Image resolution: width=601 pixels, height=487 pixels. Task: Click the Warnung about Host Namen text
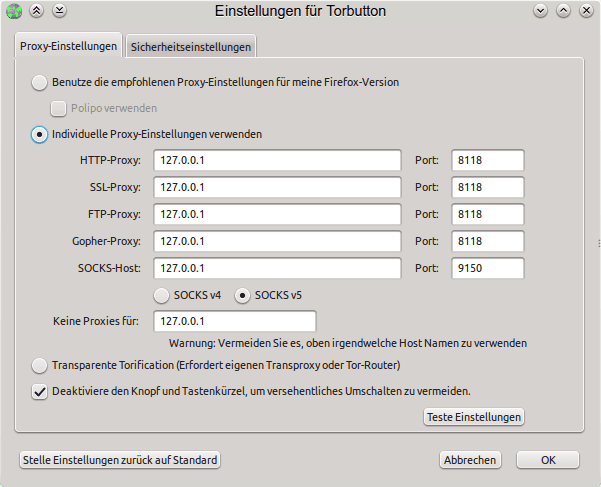click(x=348, y=343)
